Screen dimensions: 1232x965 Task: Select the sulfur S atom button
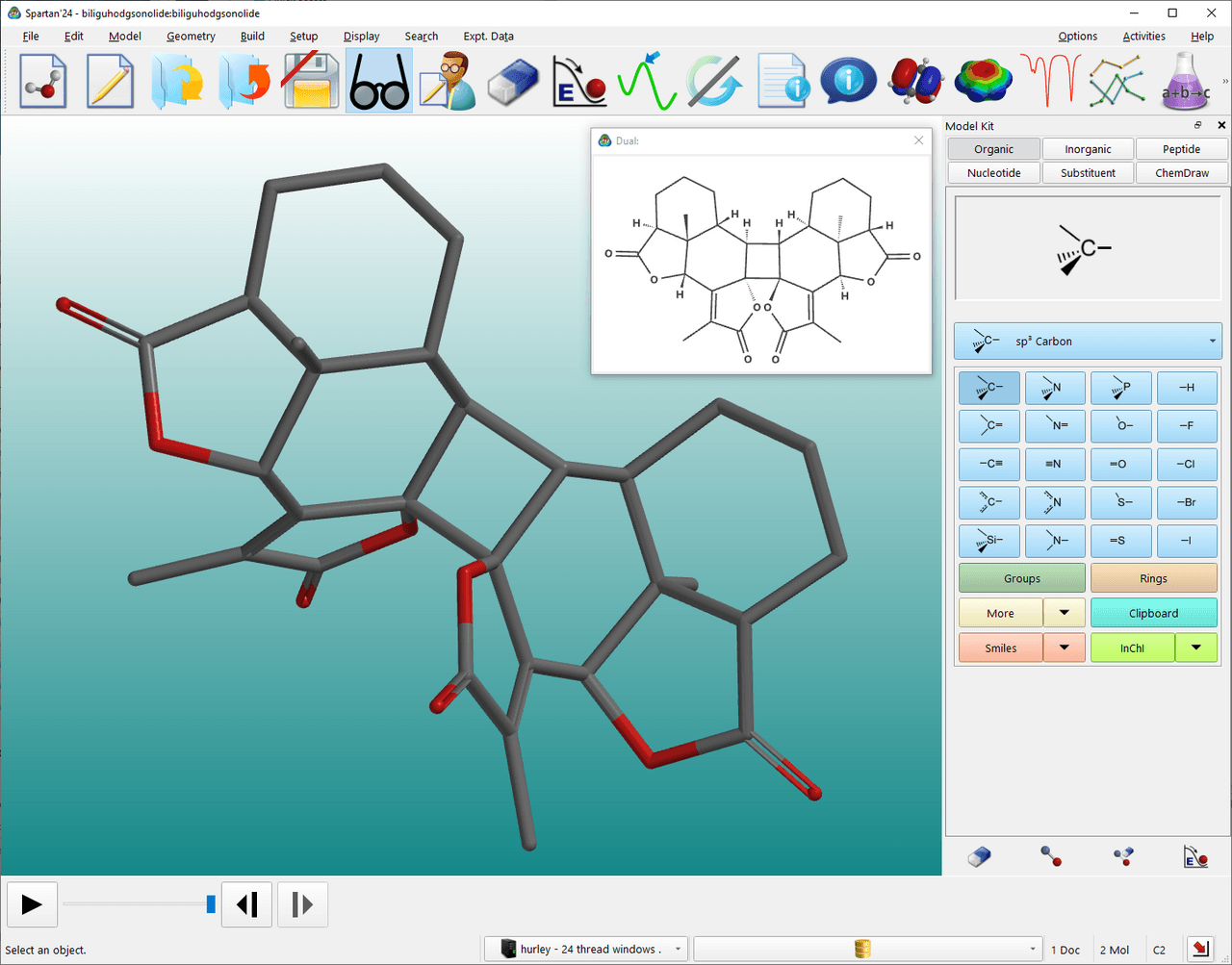click(x=1121, y=502)
